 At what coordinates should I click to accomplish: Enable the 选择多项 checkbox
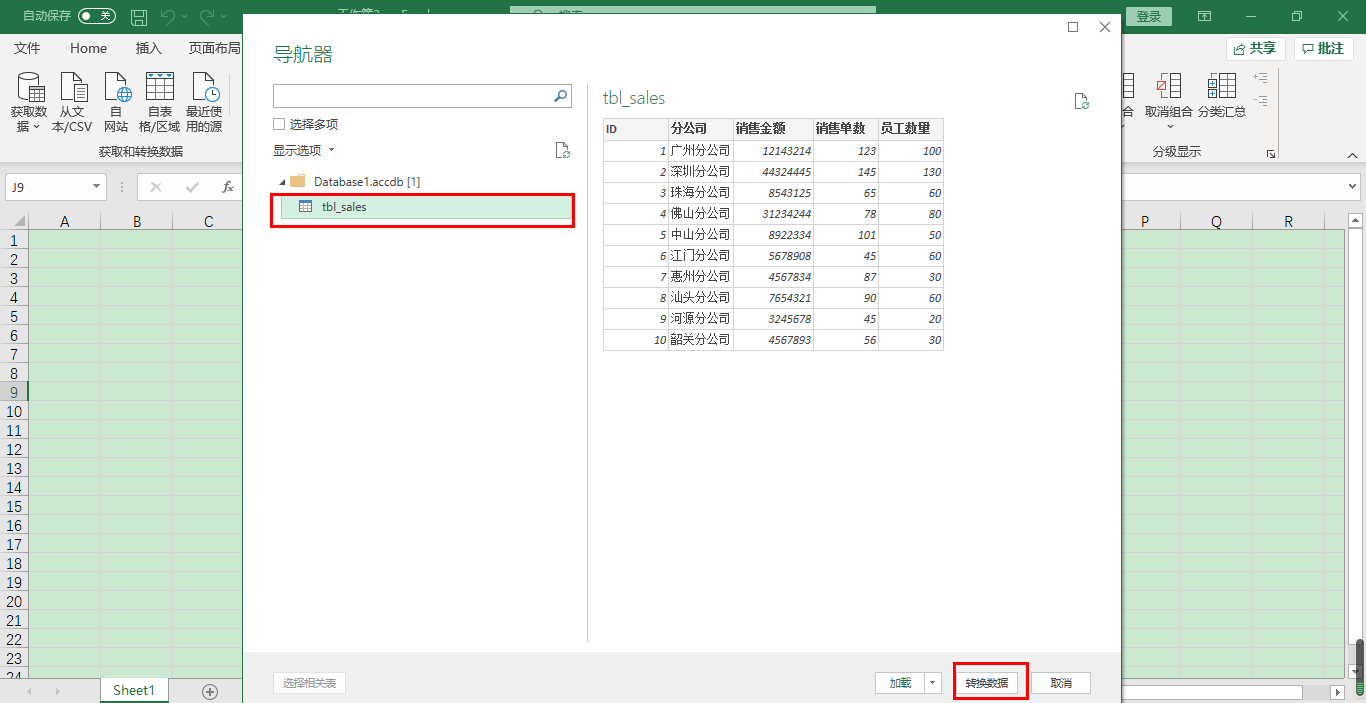point(279,124)
